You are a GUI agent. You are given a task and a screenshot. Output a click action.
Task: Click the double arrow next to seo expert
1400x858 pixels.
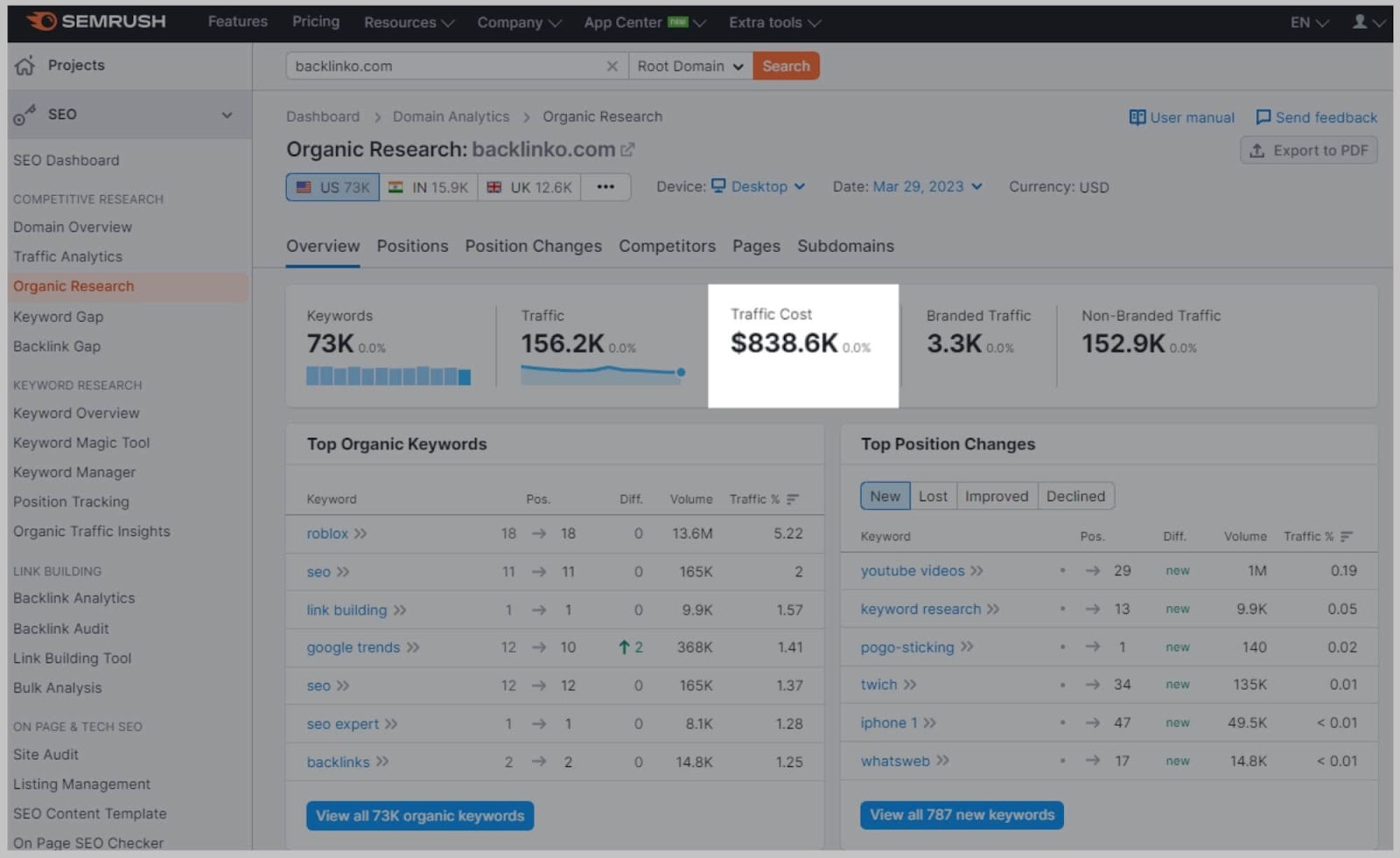pos(391,724)
